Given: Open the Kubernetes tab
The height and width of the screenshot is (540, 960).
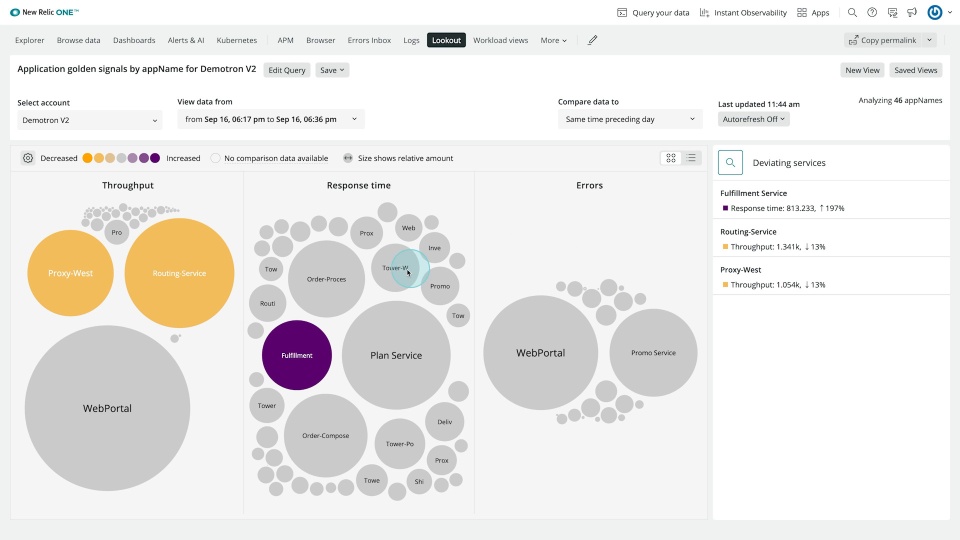Looking at the screenshot, I should coord(236,40).
